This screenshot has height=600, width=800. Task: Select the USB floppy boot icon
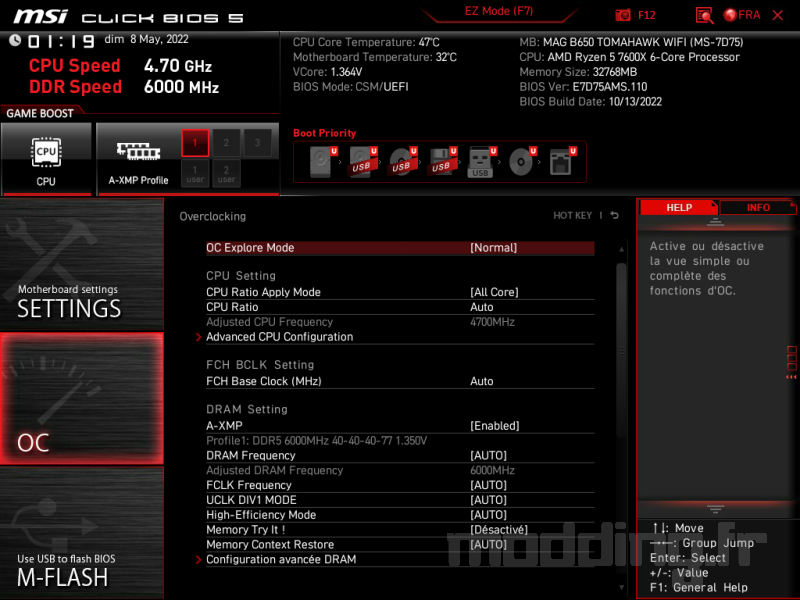point(442,162)
